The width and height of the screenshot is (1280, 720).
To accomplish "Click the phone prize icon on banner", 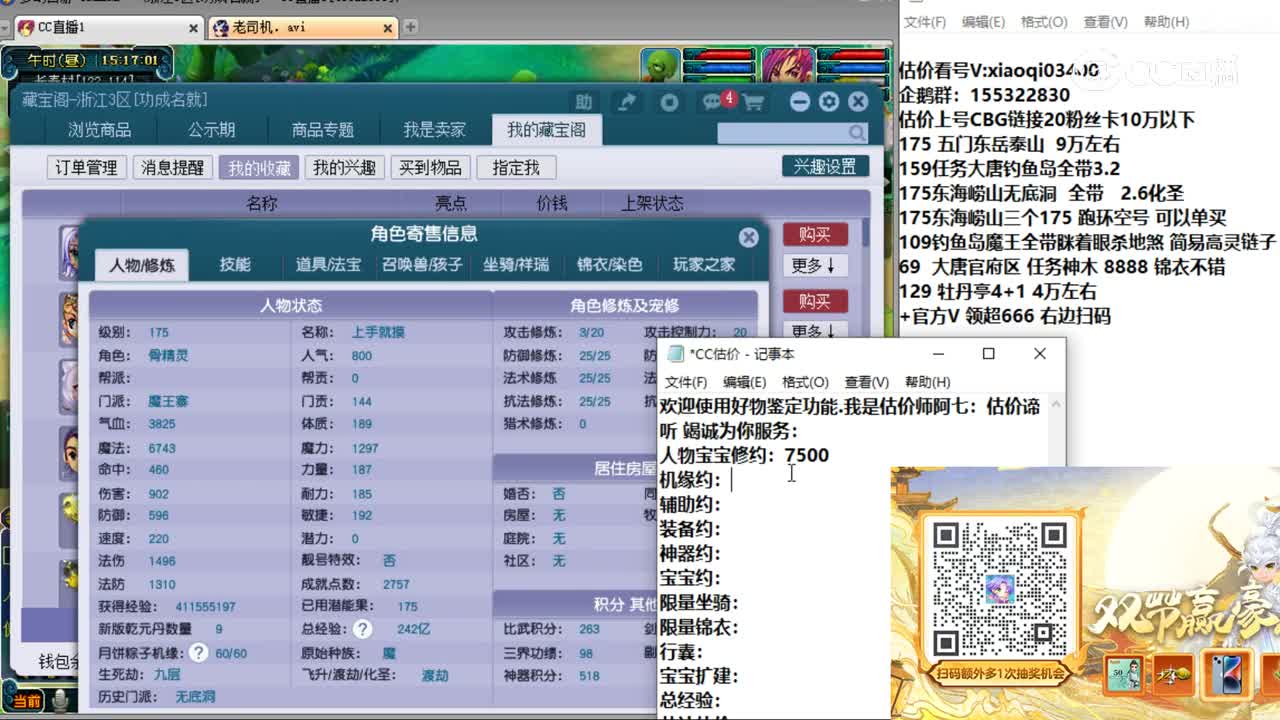I will (1227, 675).
